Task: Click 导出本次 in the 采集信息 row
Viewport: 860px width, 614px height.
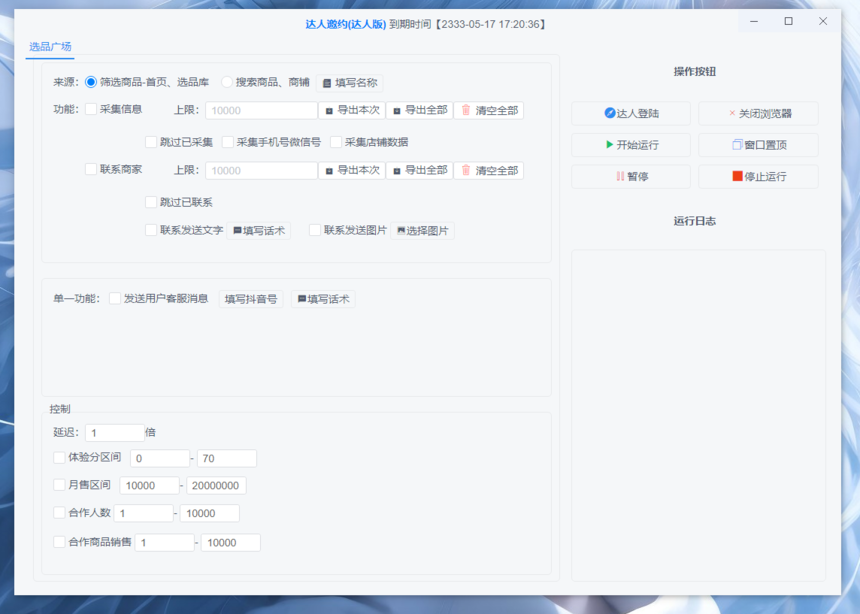Action: [352, 110]
